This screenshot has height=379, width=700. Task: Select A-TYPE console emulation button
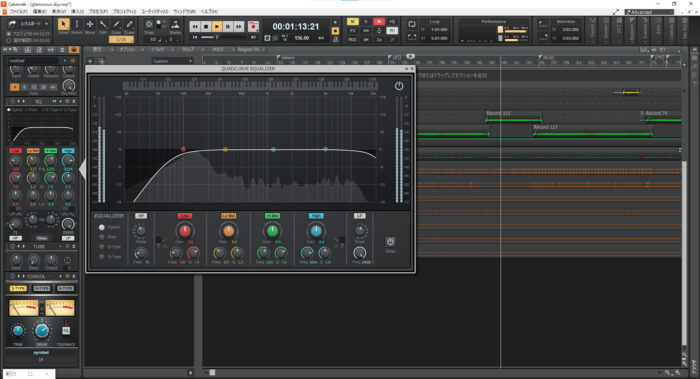pos(66,289)
